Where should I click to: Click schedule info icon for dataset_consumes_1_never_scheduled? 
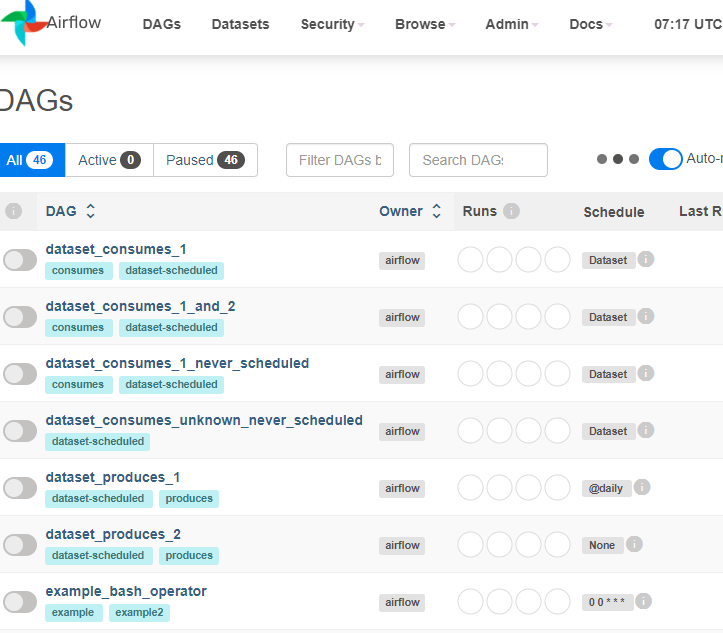pos(646,373)
